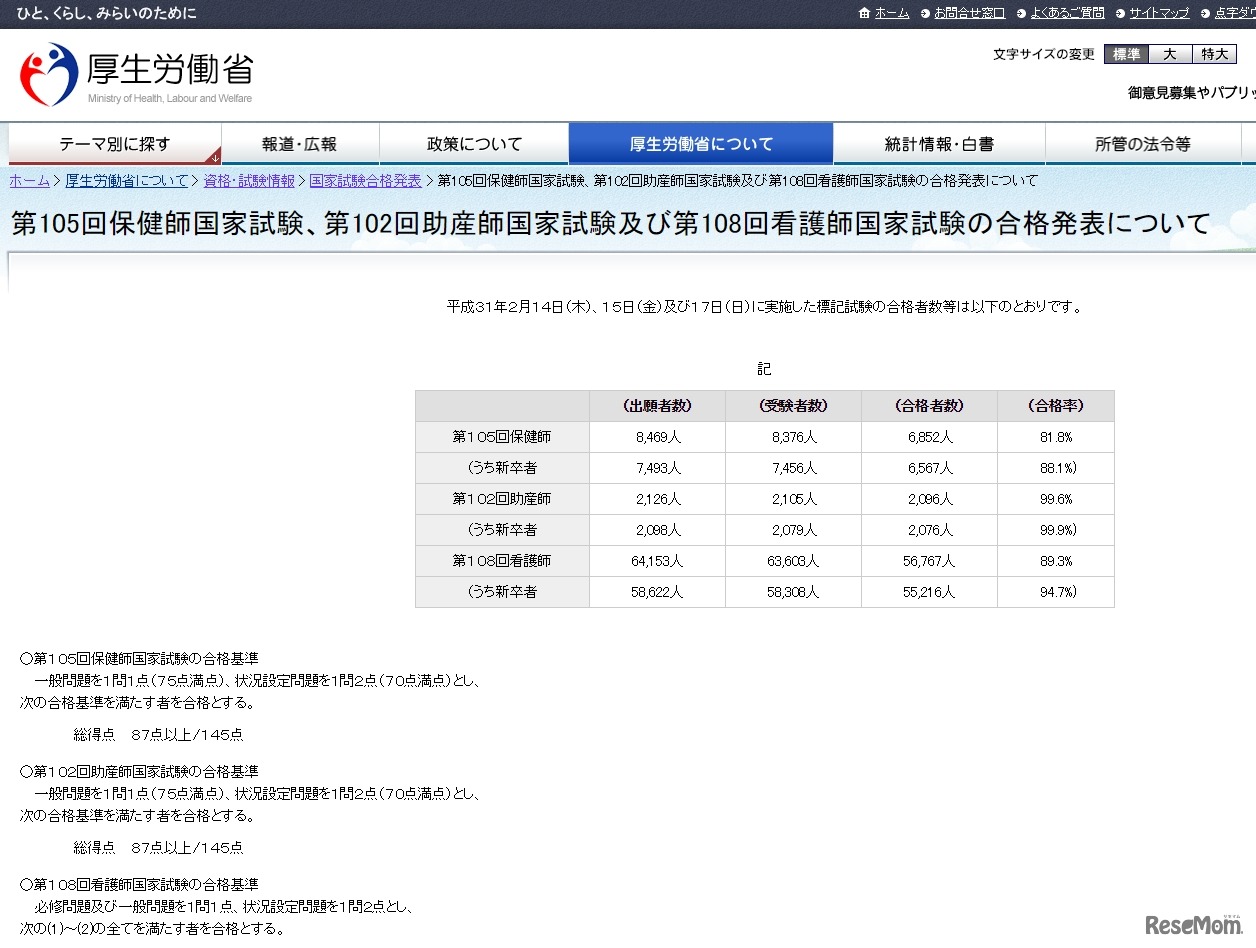Open the 報道・広報 section
Screen dimensions: 1256x948
pos(300,143)
